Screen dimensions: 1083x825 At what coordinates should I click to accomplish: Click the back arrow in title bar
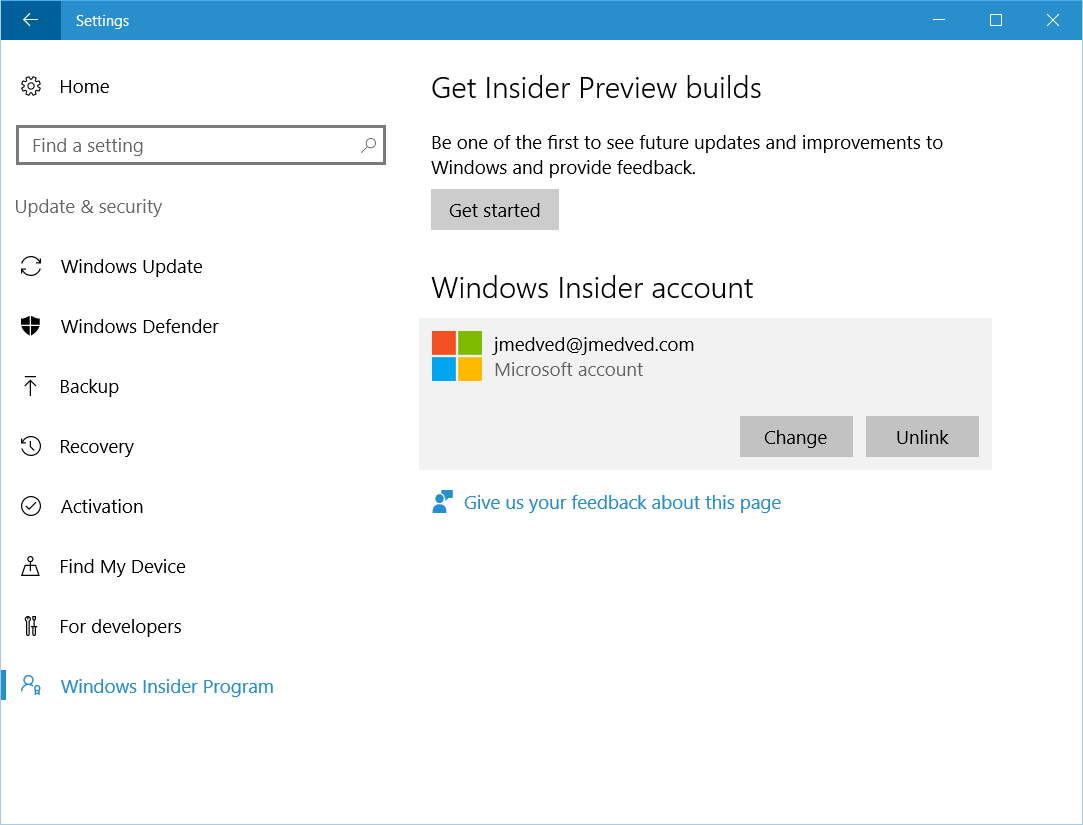click(30, 20)
